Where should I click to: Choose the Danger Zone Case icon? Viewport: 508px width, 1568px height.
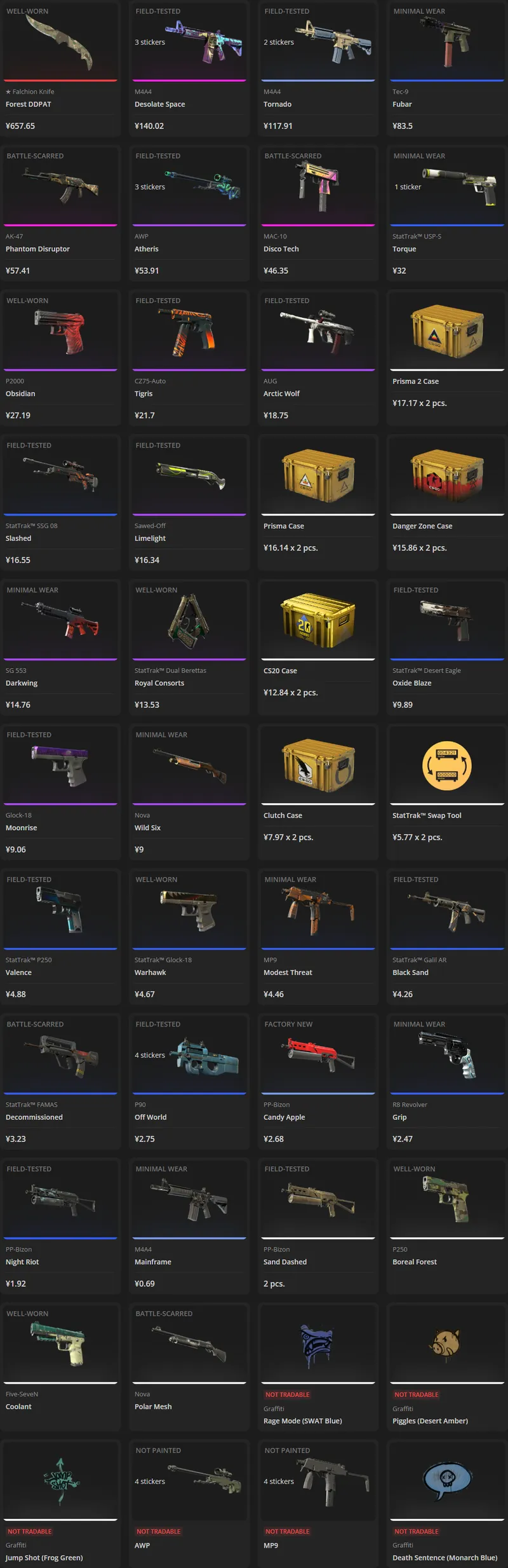446,477
